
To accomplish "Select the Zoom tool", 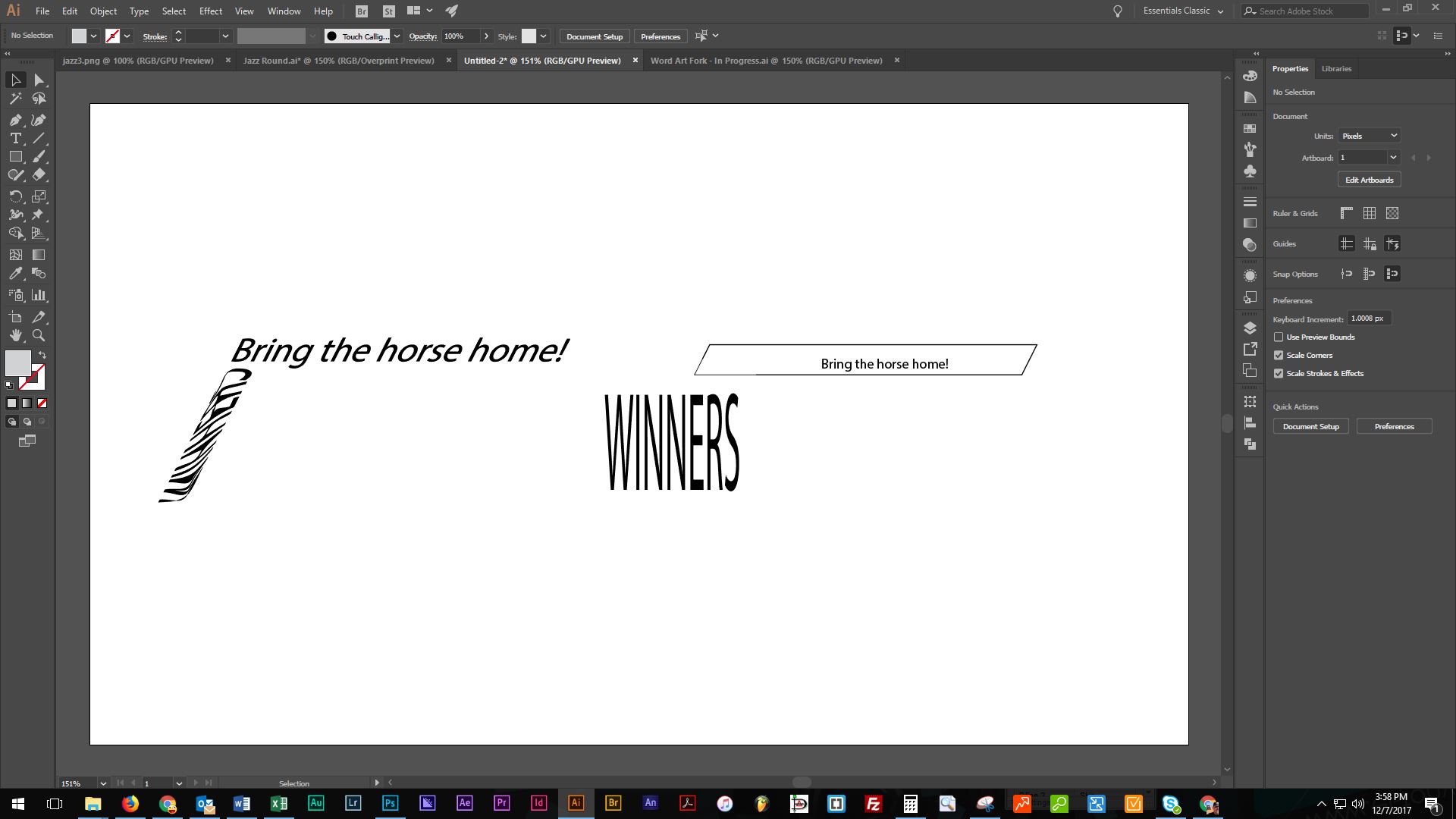I will pyautogui.click(x=39, y=335).
